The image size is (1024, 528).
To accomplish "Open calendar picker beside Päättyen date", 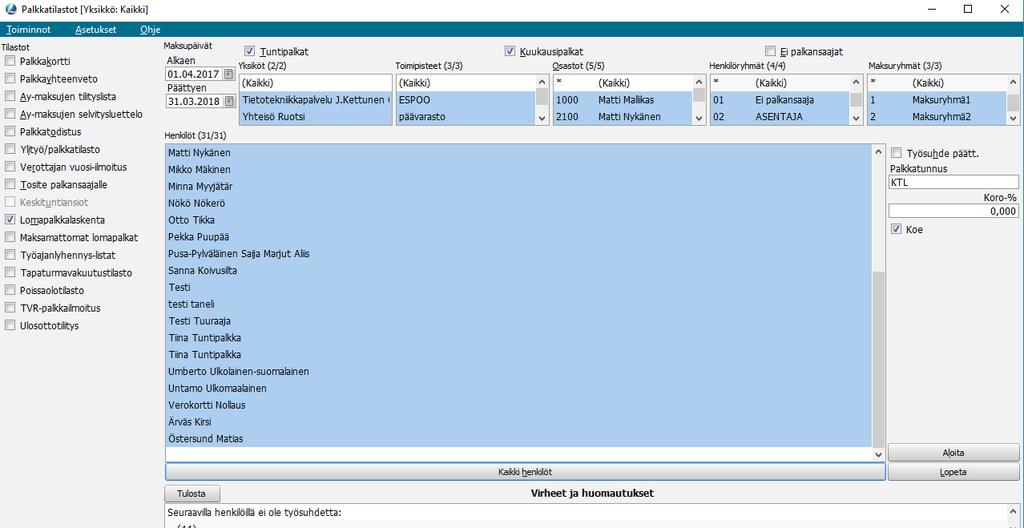I will pyautogui.click(x=228, y=101).
